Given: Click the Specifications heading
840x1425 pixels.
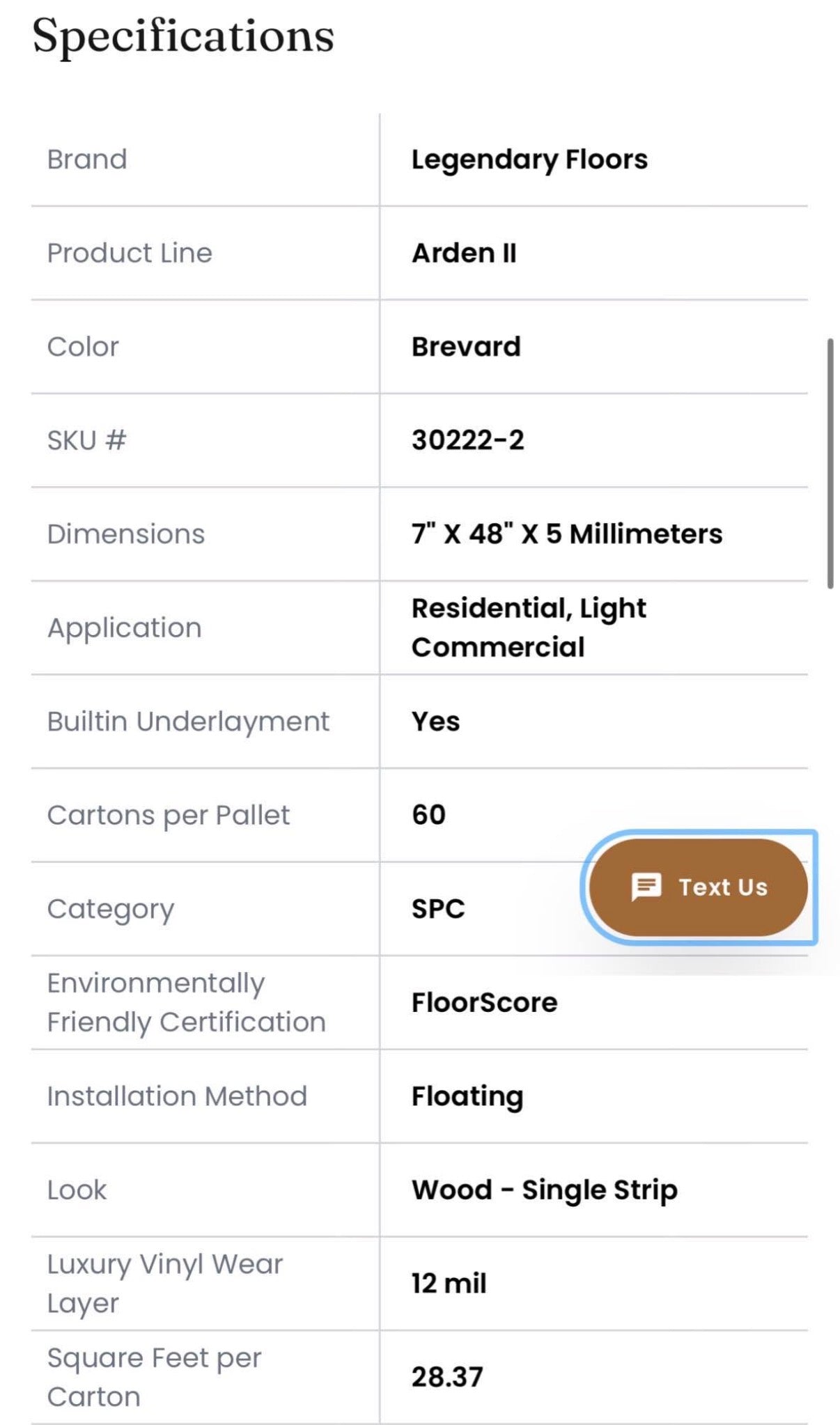Looking at the screenshot, I should [x=183, y=36].
